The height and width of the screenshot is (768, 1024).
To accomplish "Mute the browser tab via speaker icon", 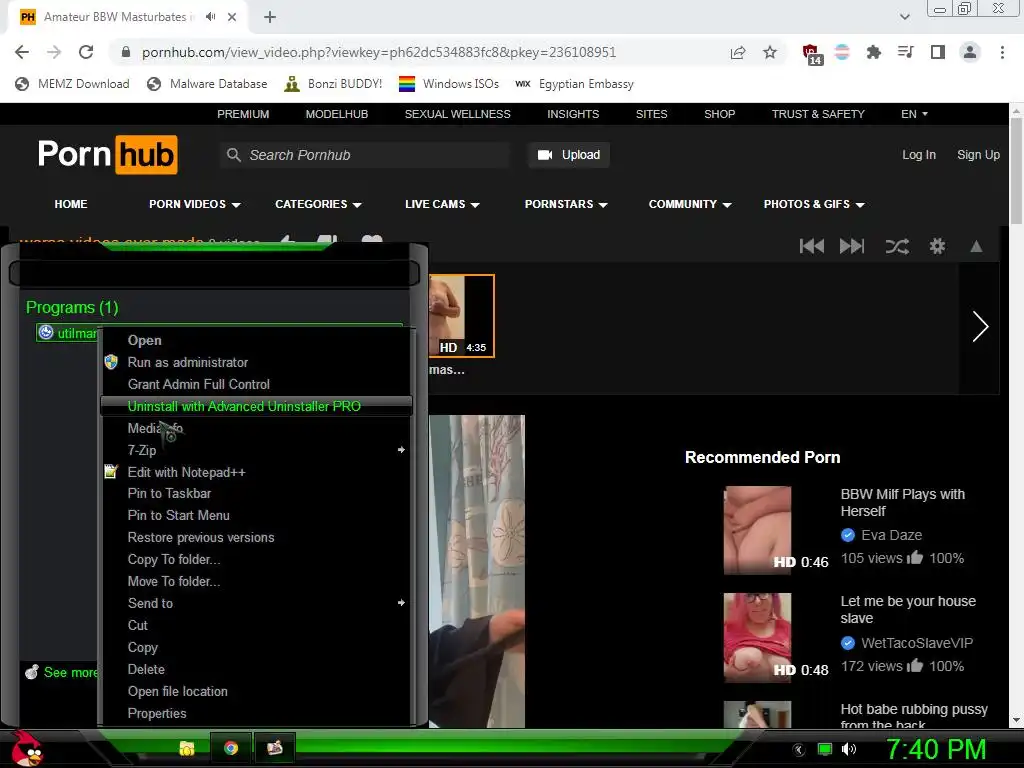I will (210, 17).
